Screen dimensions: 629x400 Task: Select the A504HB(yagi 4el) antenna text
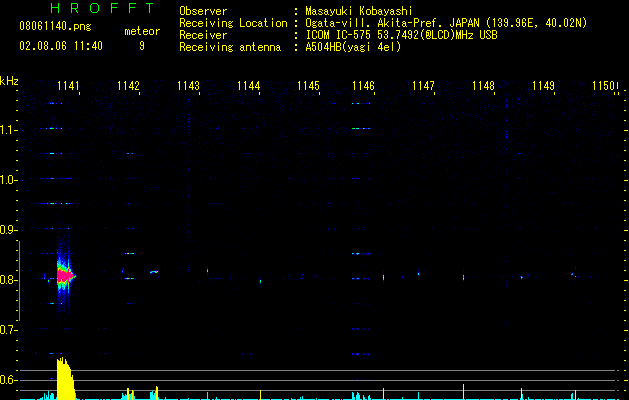(353, 47)
